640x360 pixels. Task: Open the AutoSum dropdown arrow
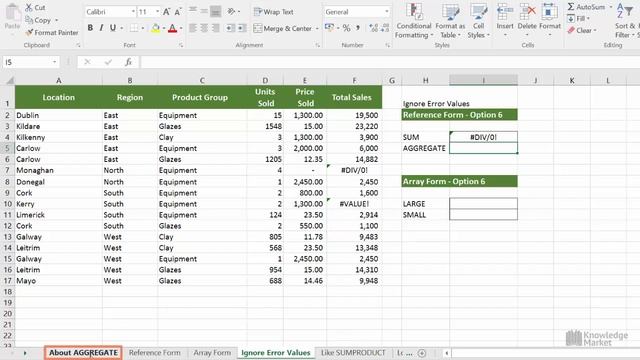tap(611, 7)
